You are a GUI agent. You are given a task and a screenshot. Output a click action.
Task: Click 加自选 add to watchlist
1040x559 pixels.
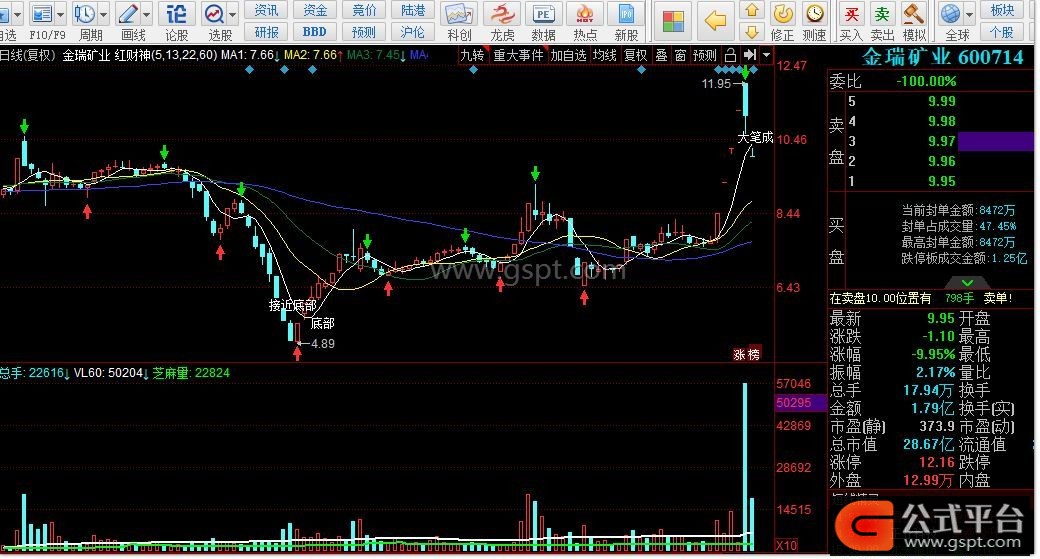coord(568,55)
